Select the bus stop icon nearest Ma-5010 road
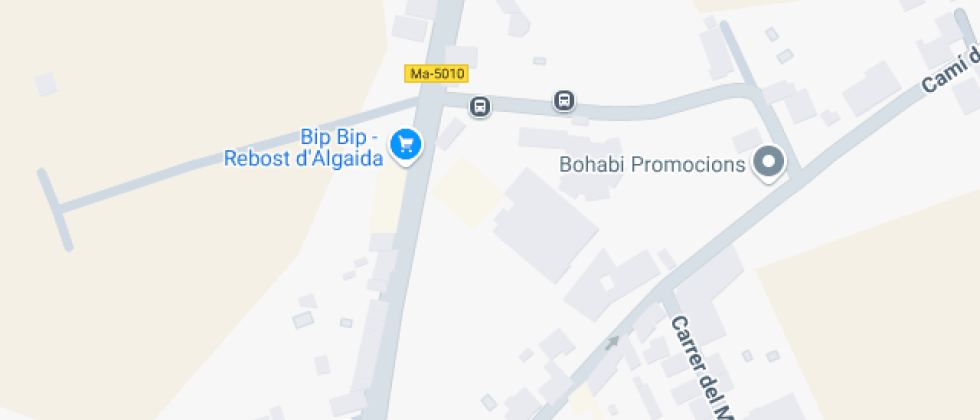This screenshot has height=420, width=980. tap(479, 106)
